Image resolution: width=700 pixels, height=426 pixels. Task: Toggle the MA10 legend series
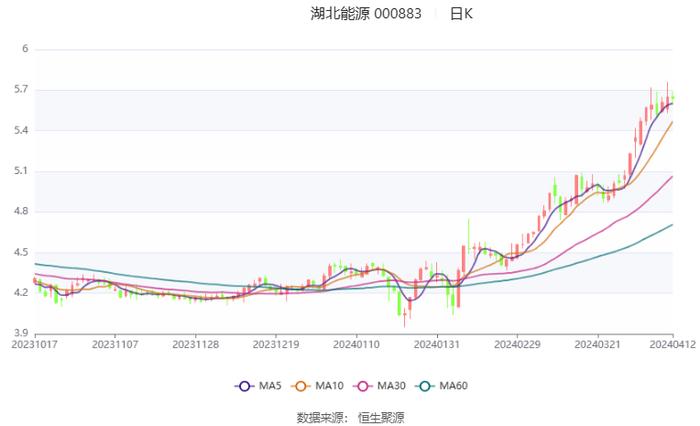pyautogui.click(x=317, y=386)
